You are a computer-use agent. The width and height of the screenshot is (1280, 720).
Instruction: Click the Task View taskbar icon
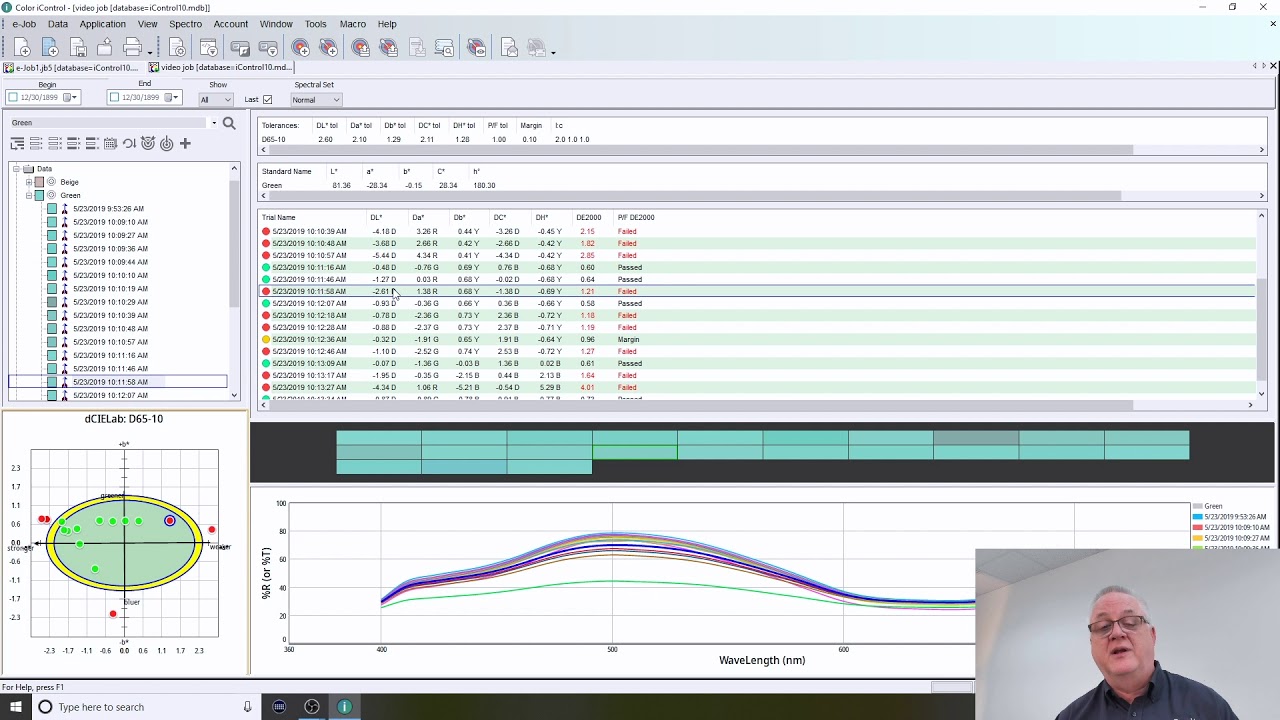pos(279,707)
